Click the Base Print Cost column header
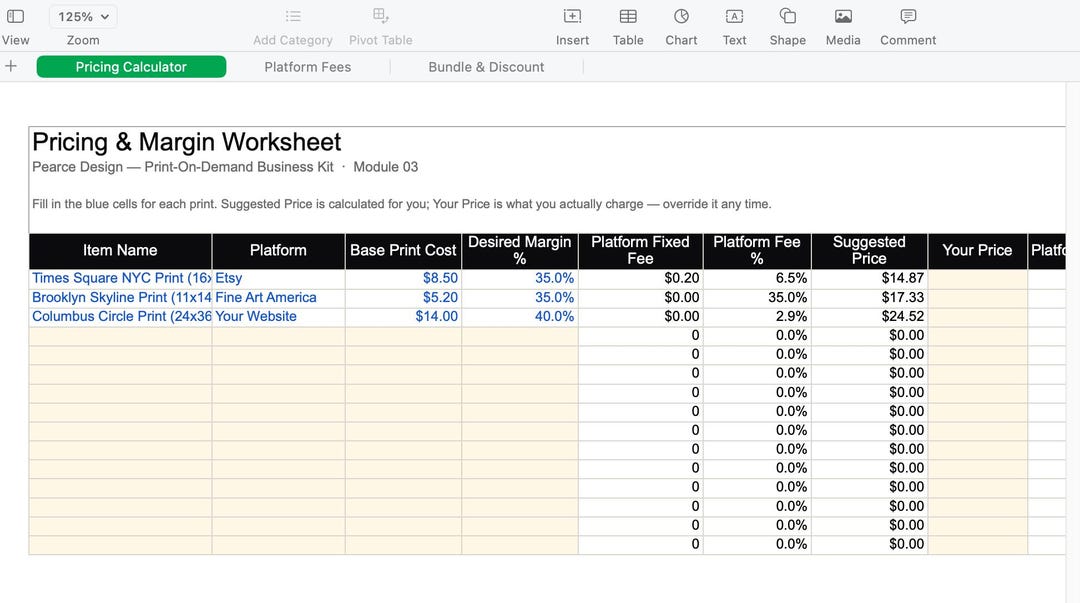The image size is (1080, 603). pos(403,251)
